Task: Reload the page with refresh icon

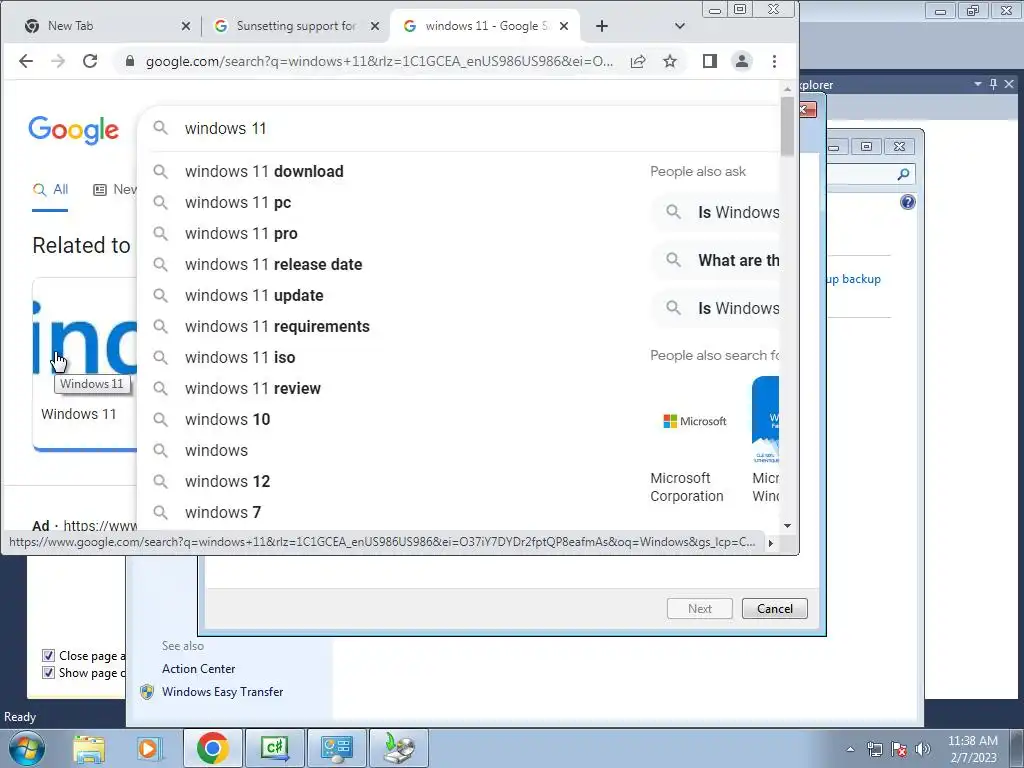Action: (x=90, y=61)
